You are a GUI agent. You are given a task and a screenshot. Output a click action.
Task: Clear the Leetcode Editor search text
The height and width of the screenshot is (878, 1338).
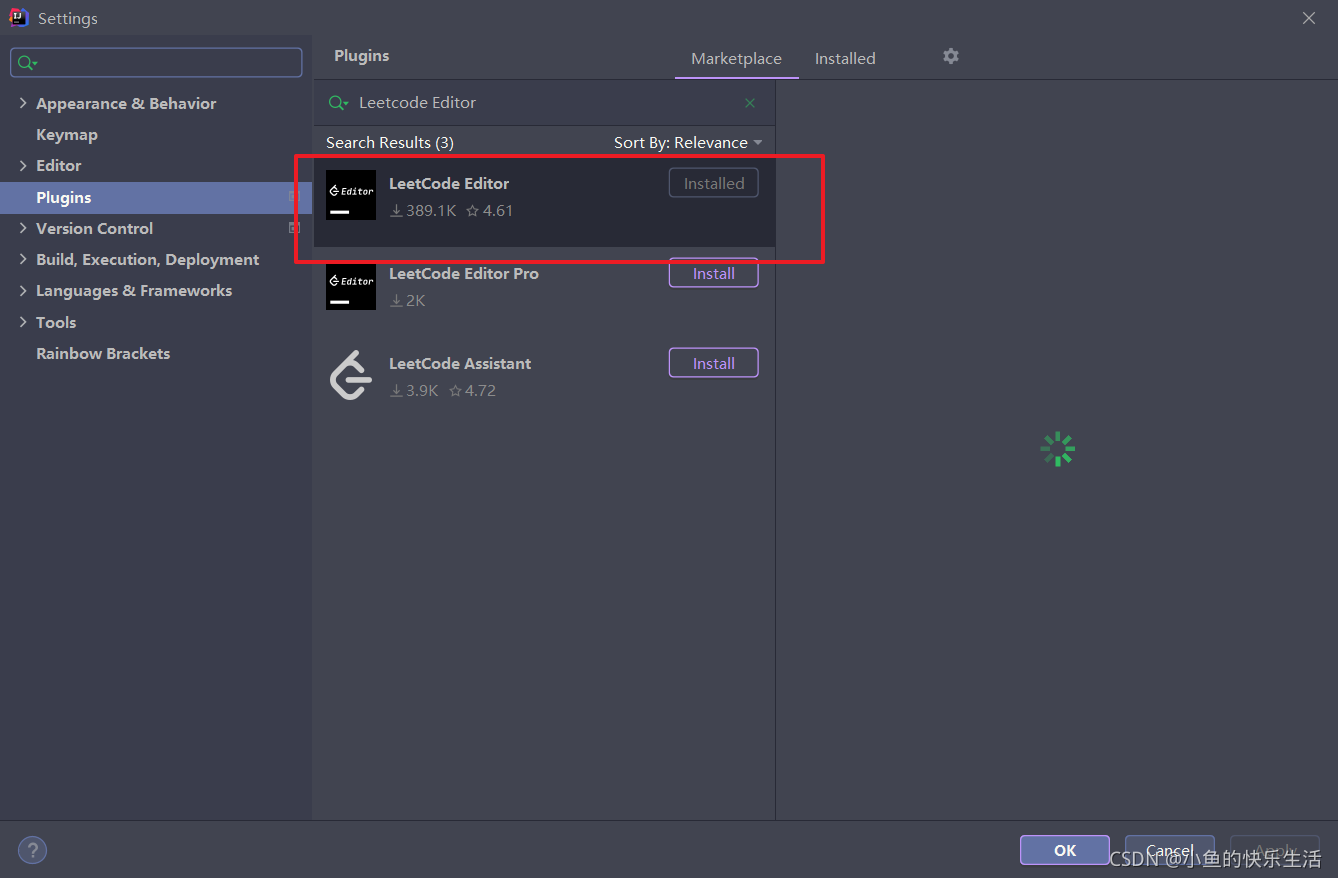pyautogui.click(x=750, y=103)
